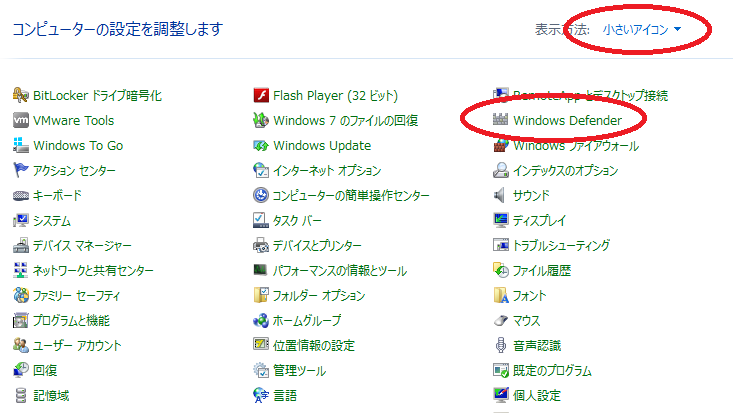This screenshot has width=733, height=413.
Task: Click the 個人設定 icon
Action: (x=501, y=396)
